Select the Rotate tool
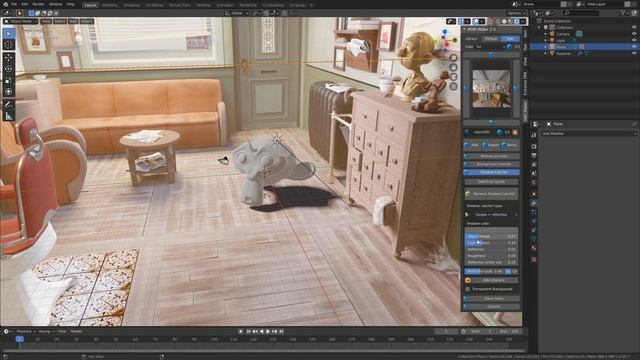This screenshot has height=360, width=640. [x=9, y=69]
